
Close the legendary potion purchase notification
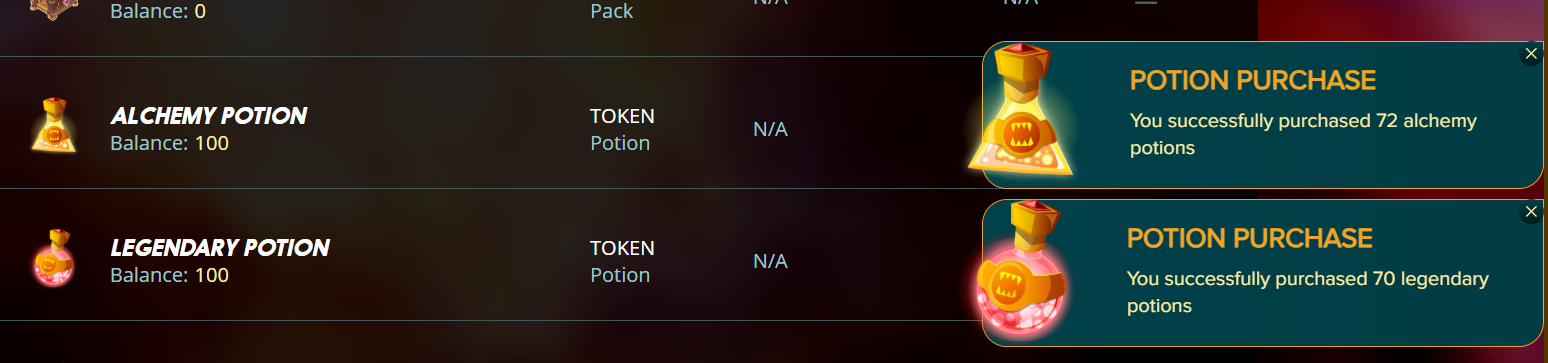coord(1531,212)
